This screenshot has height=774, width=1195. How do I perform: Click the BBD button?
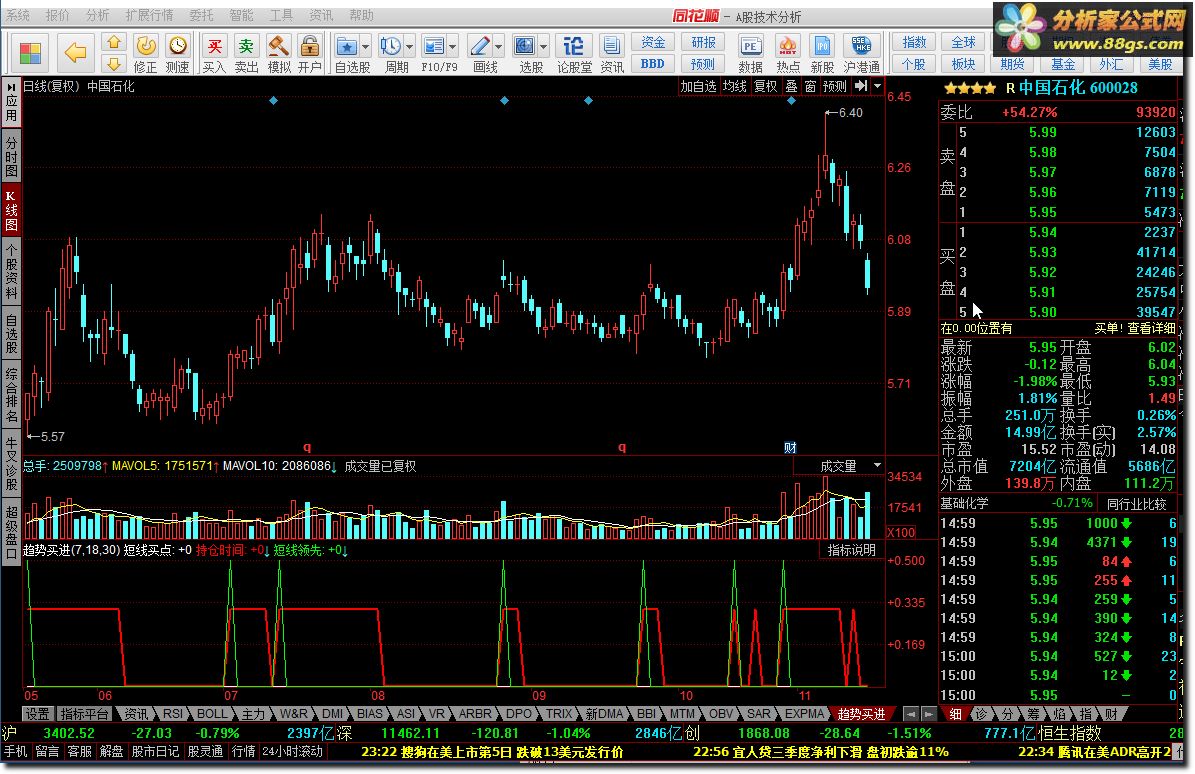[653, 64]
